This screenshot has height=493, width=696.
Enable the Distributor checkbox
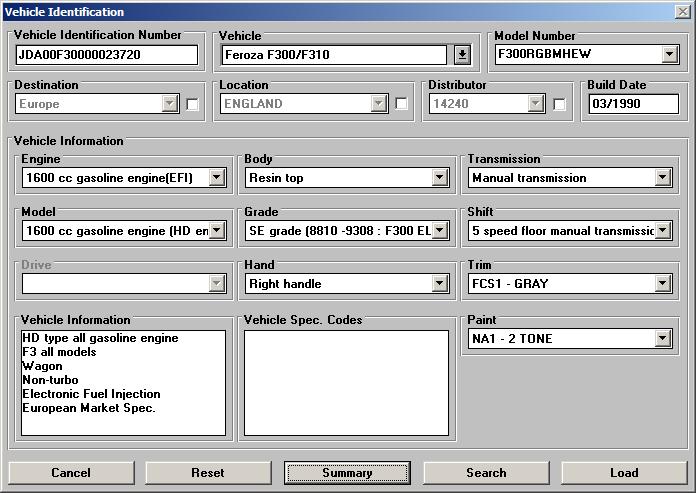pos(560,104)
